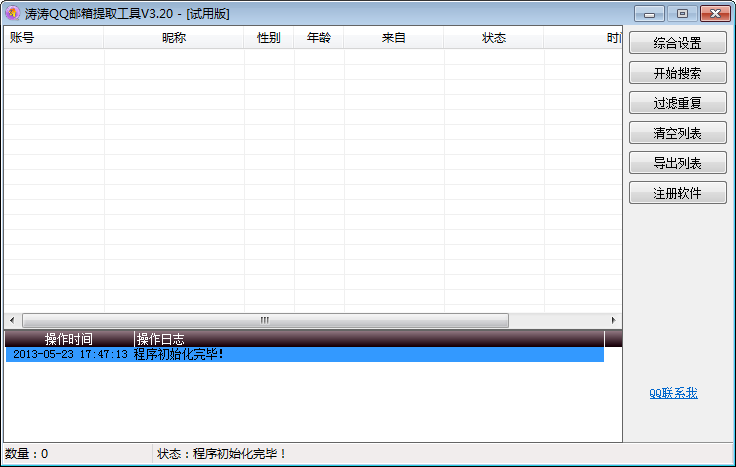
Task: Click the horizontal scrollbar thumb
Action: click(265, 320)
